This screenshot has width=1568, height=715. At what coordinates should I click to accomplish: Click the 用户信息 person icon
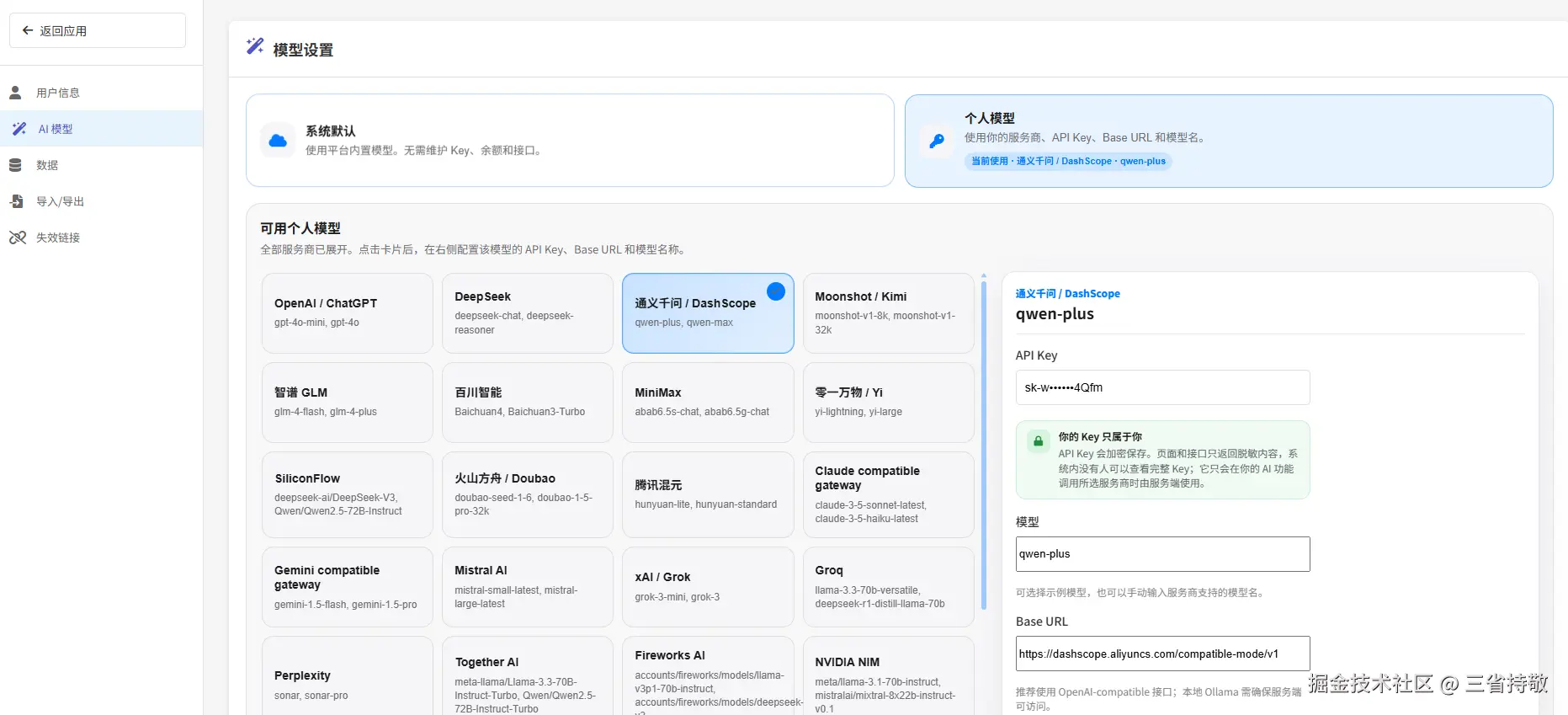15,93
